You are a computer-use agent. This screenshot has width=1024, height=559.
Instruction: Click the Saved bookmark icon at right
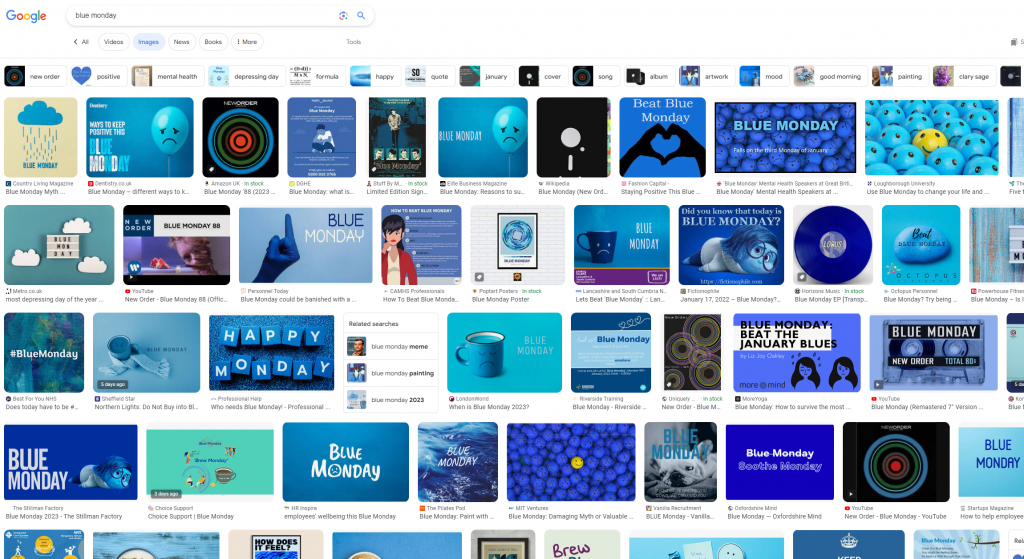1012,42
